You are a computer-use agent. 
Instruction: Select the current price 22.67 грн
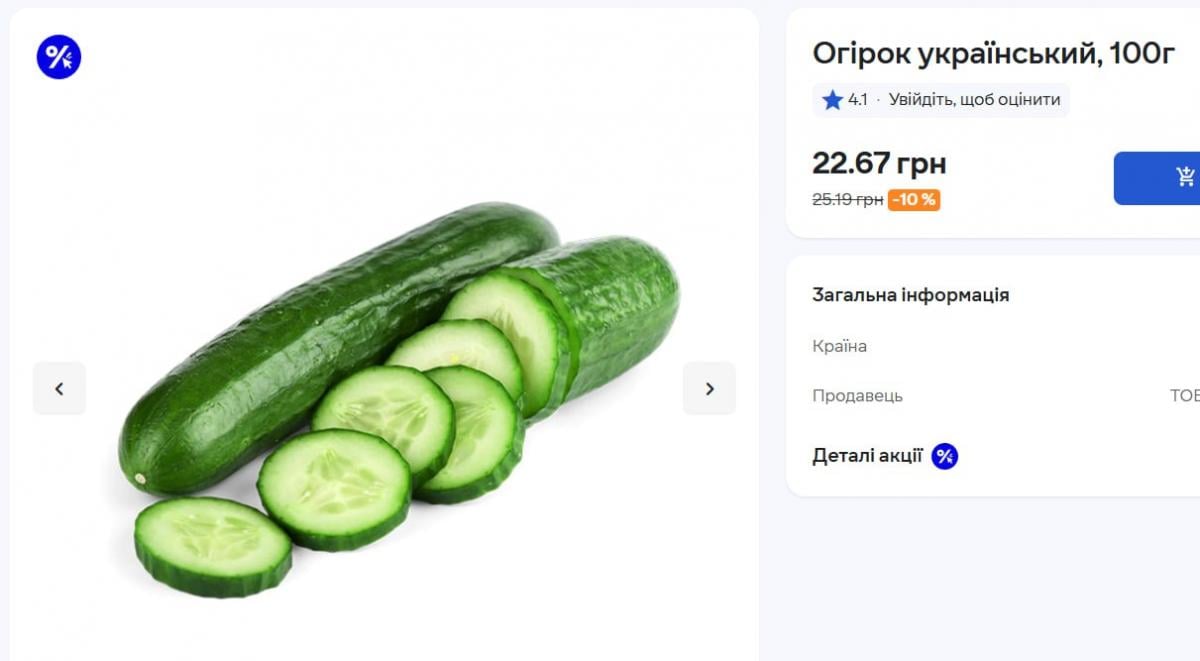[879, 163]
